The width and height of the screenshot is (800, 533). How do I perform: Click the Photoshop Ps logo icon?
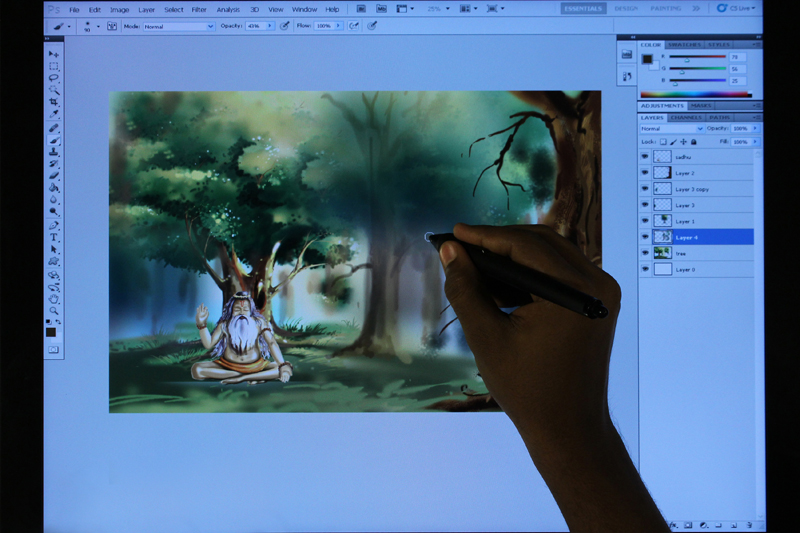click(x=50, y=9)
